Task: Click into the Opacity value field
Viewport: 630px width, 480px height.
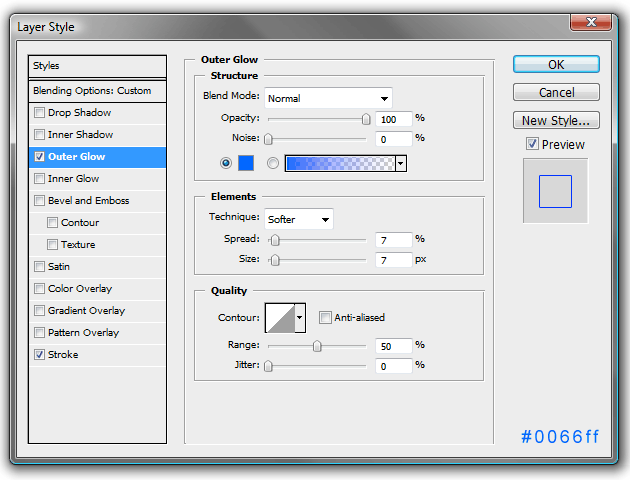Action: click(x=394, y=119)
